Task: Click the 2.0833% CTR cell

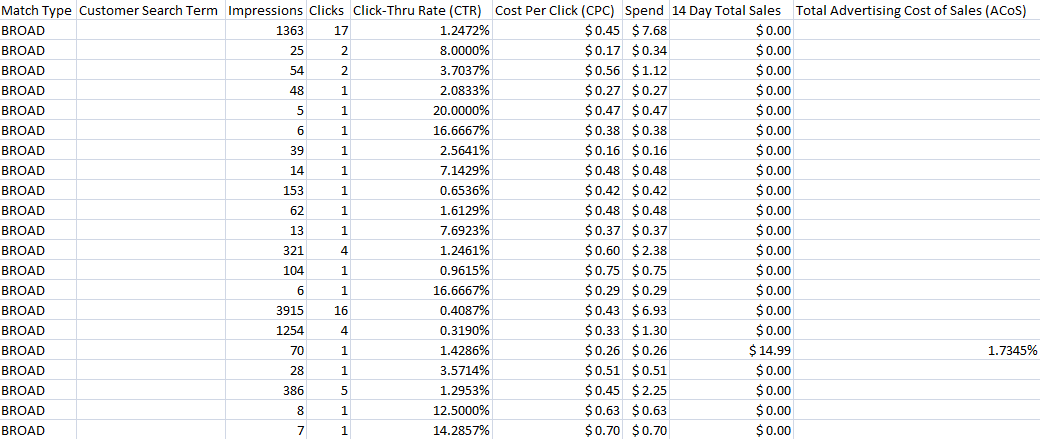Action: click(x=421, y=90)
